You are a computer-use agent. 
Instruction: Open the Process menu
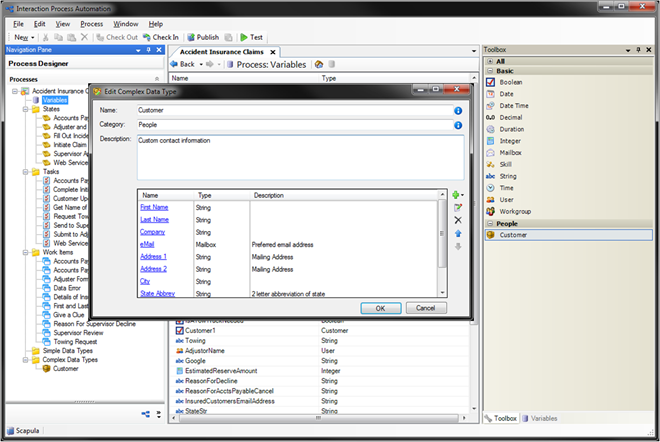[91, 23]
